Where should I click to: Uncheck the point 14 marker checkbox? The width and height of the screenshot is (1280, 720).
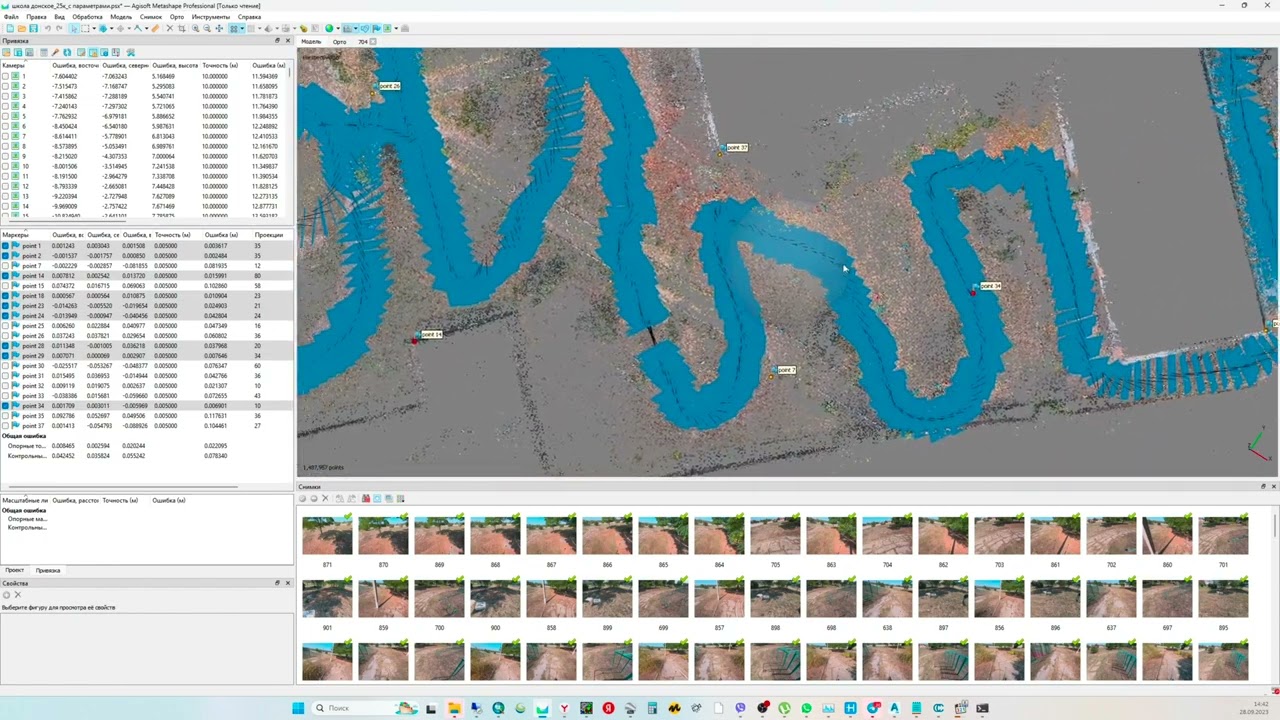coord(5,276)
